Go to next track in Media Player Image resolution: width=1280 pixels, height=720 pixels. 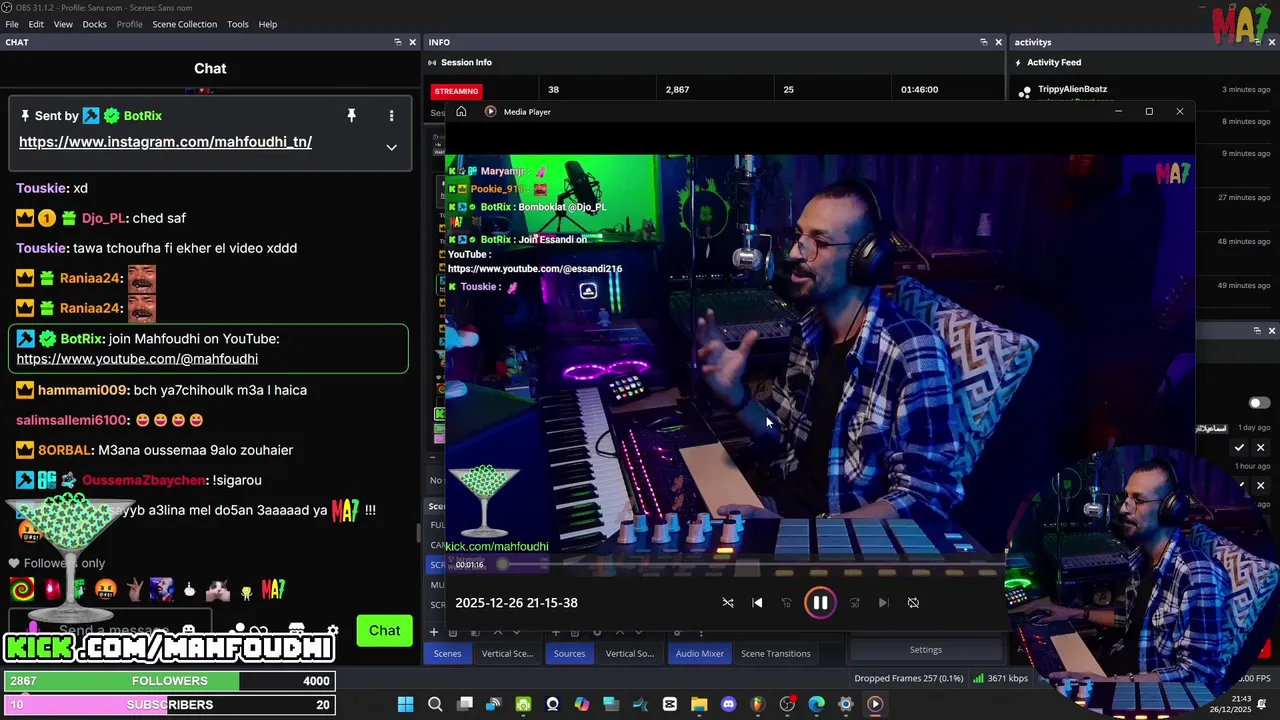pos(883,603)
